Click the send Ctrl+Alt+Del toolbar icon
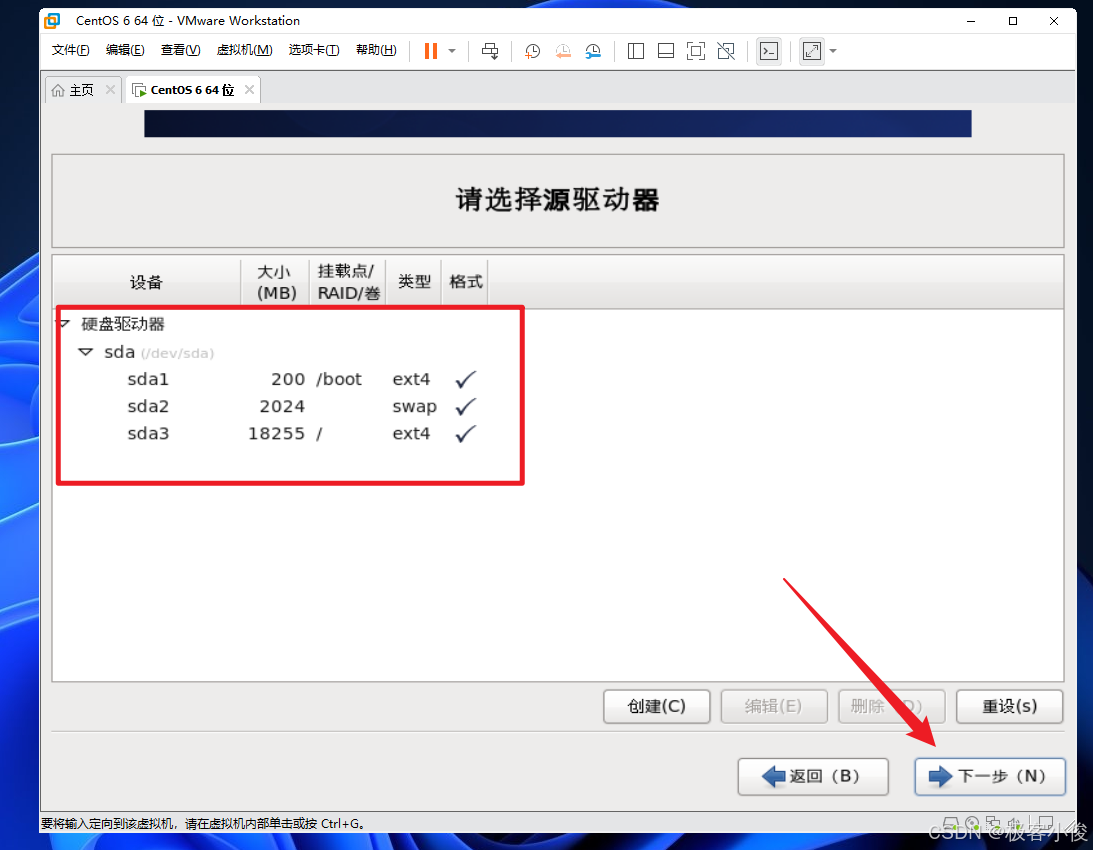 pos(490,51)
